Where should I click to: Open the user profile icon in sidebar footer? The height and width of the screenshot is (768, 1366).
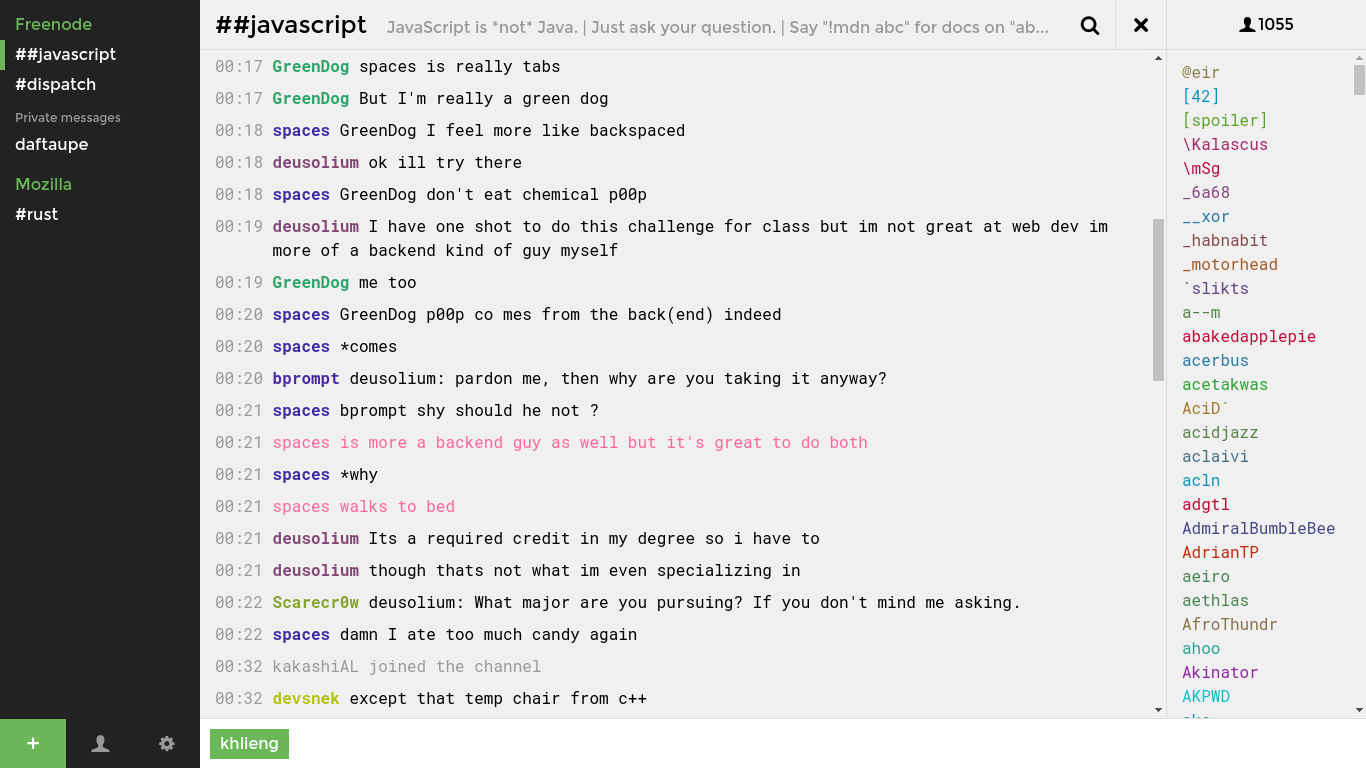[100, 743]
